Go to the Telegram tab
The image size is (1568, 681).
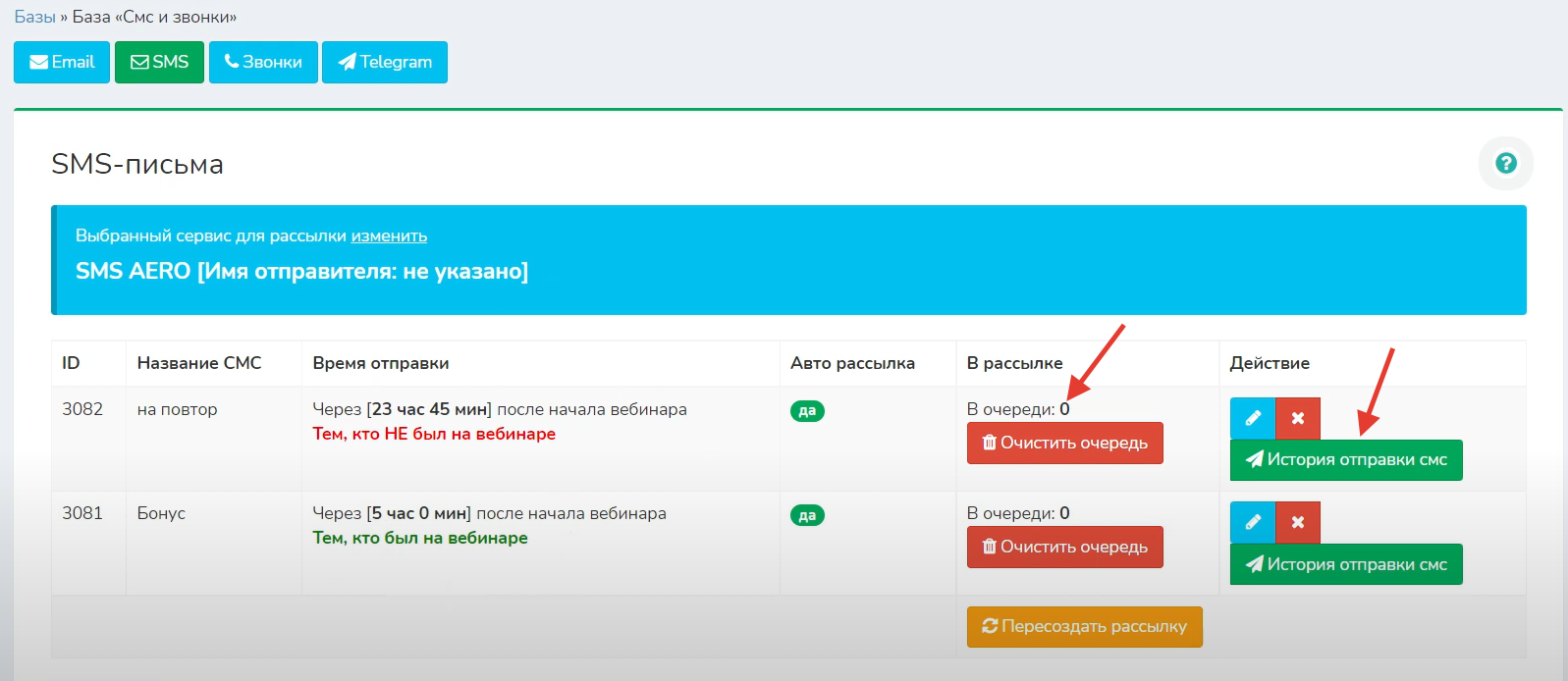point(385,62)
